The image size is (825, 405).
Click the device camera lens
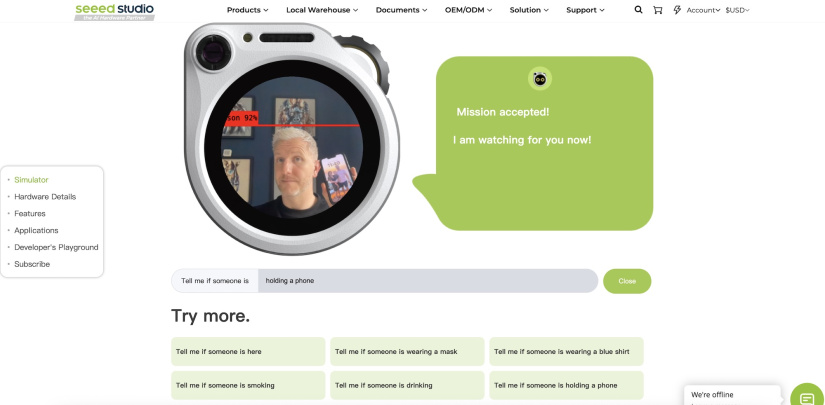[213, 52]
